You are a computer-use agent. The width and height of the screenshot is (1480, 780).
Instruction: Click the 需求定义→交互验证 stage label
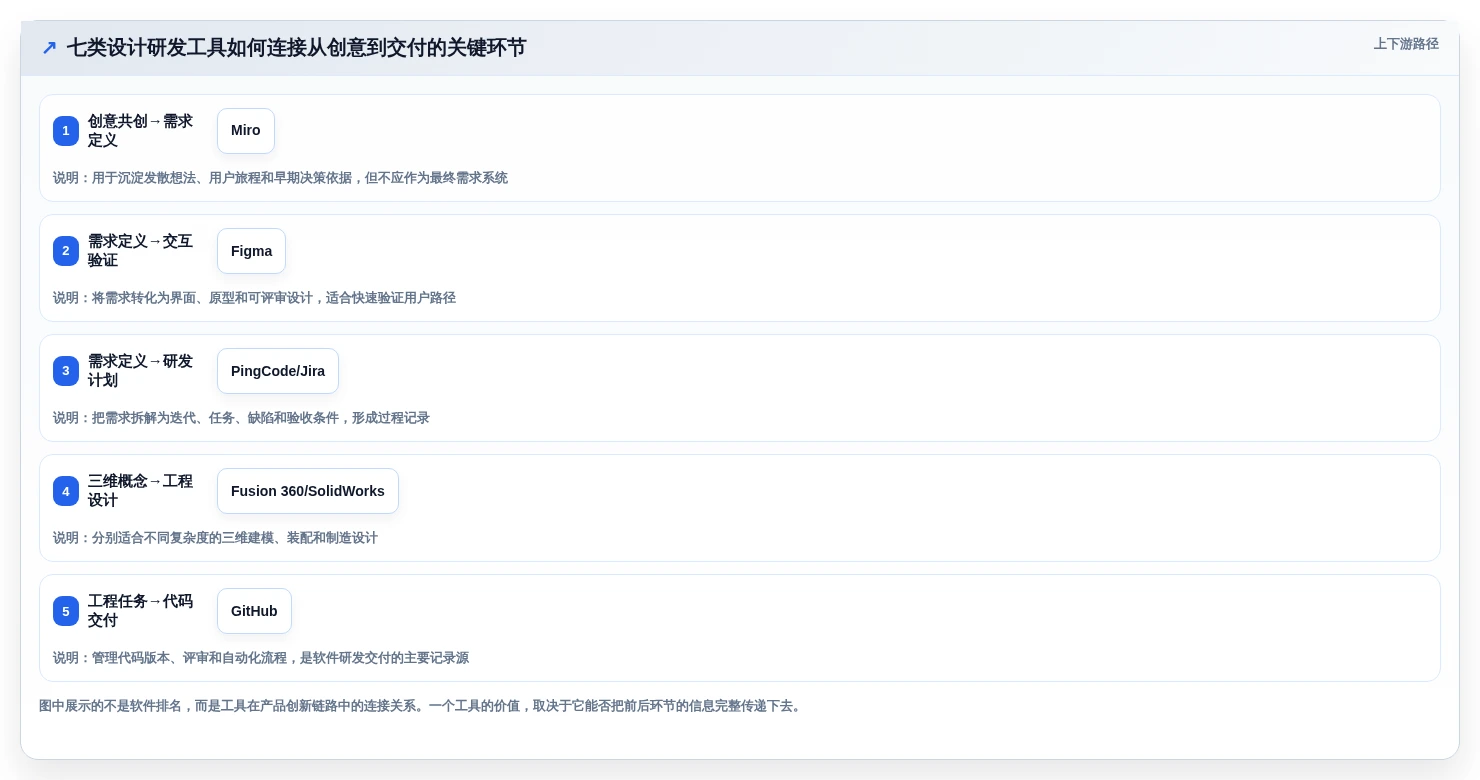click(141, 251)
